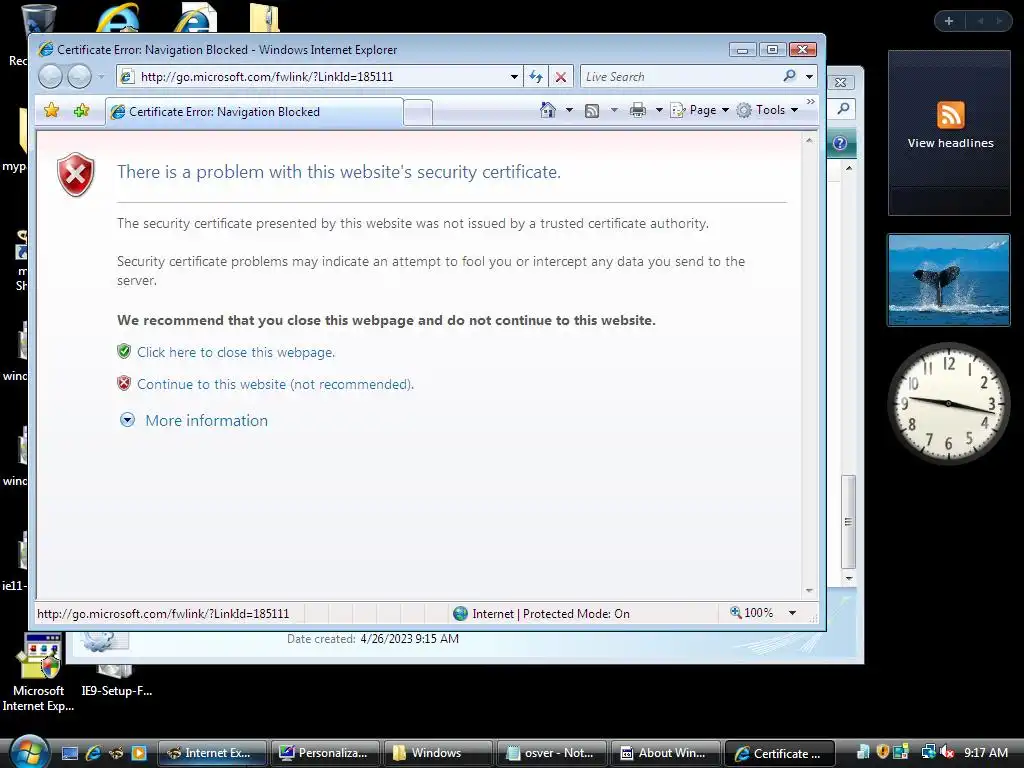Switch to Windows folder taskbar button
The width and height of the screenshot is (1024, 768).
coord(438,753)
